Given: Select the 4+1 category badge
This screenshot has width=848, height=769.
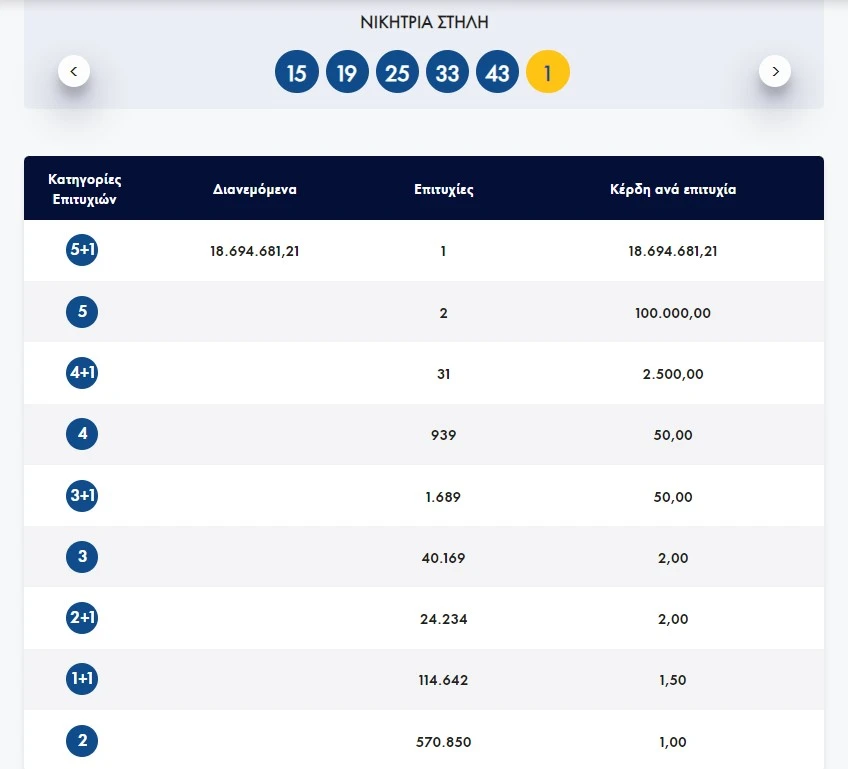Looking at the screenshot, I should [x=82, y=373].
